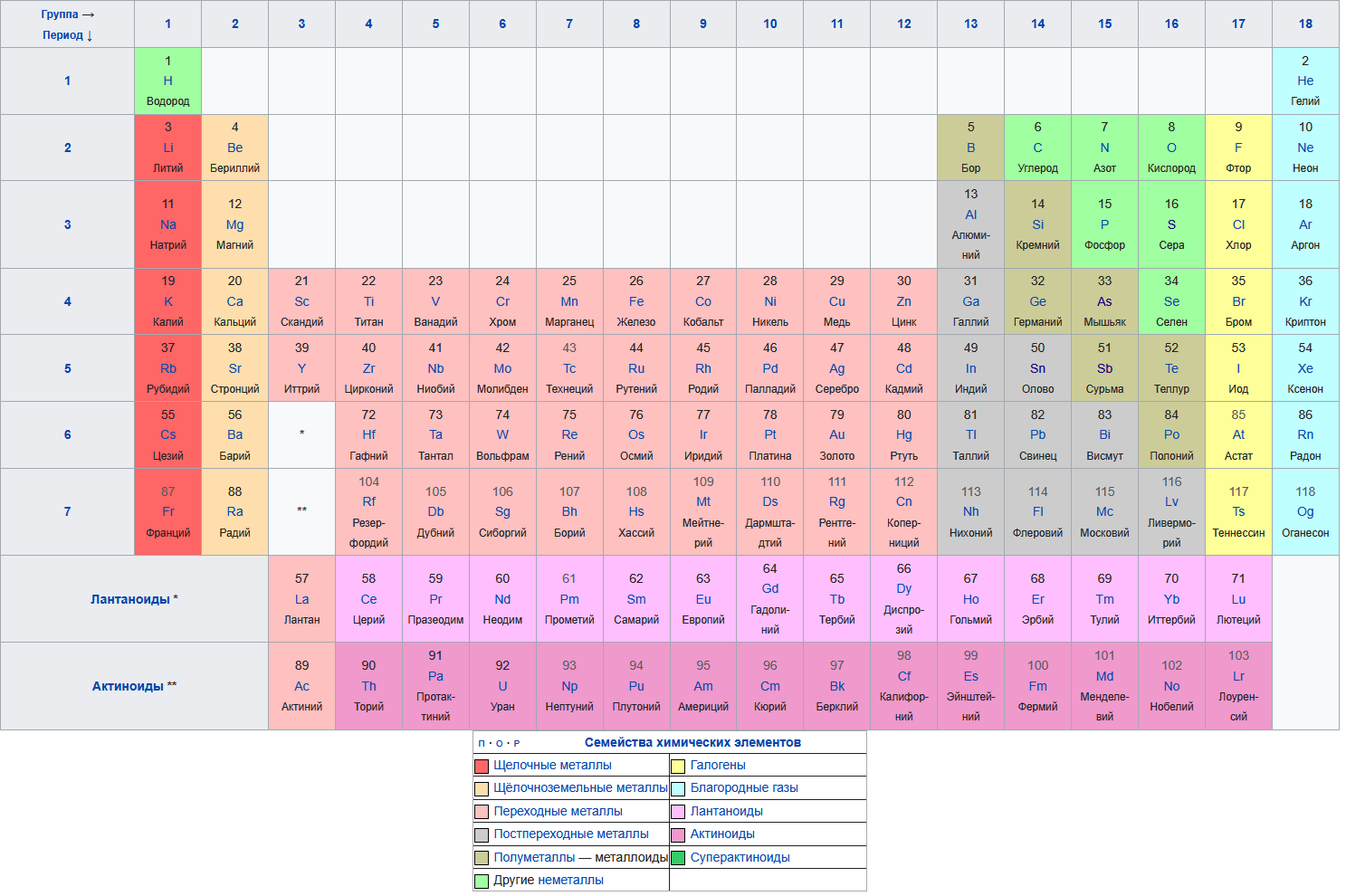Click the green Суперактиноиды color swatch
The image size is (1346, 896).
(x=678, y=858)
